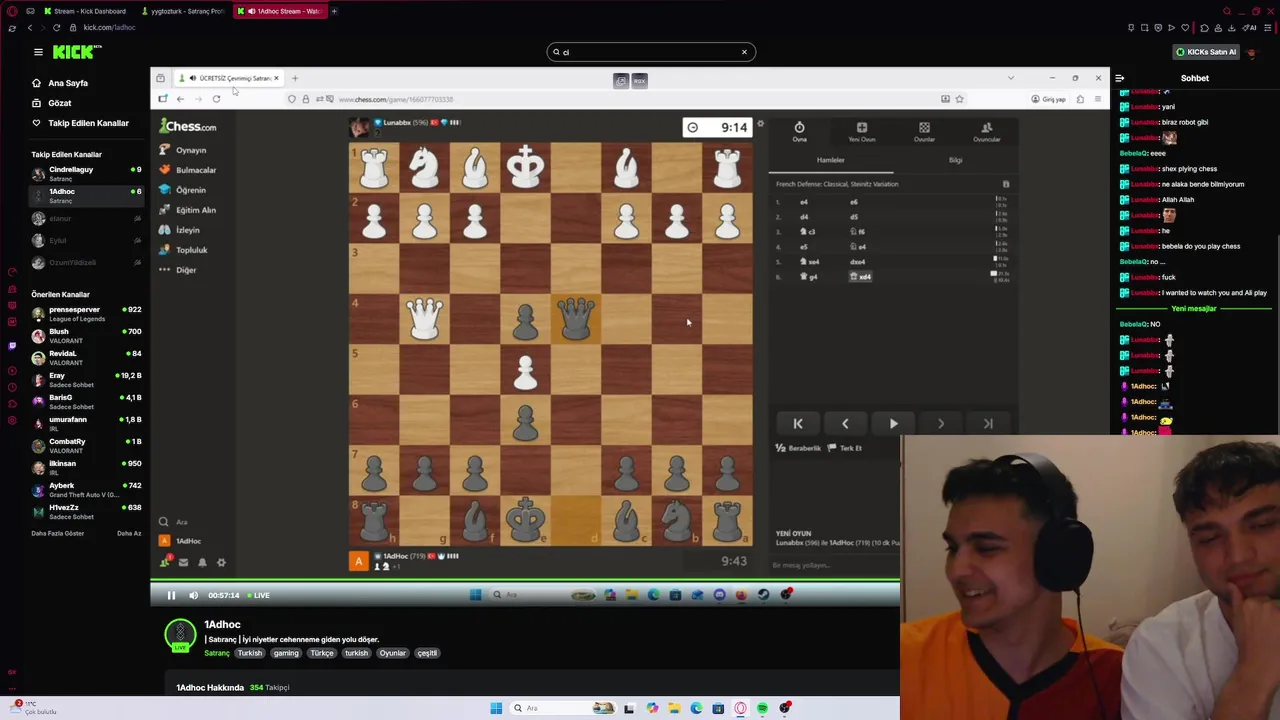Click Oynayın in streamed chess.com sidebar
1280x720 pixels.
point(185,150)
